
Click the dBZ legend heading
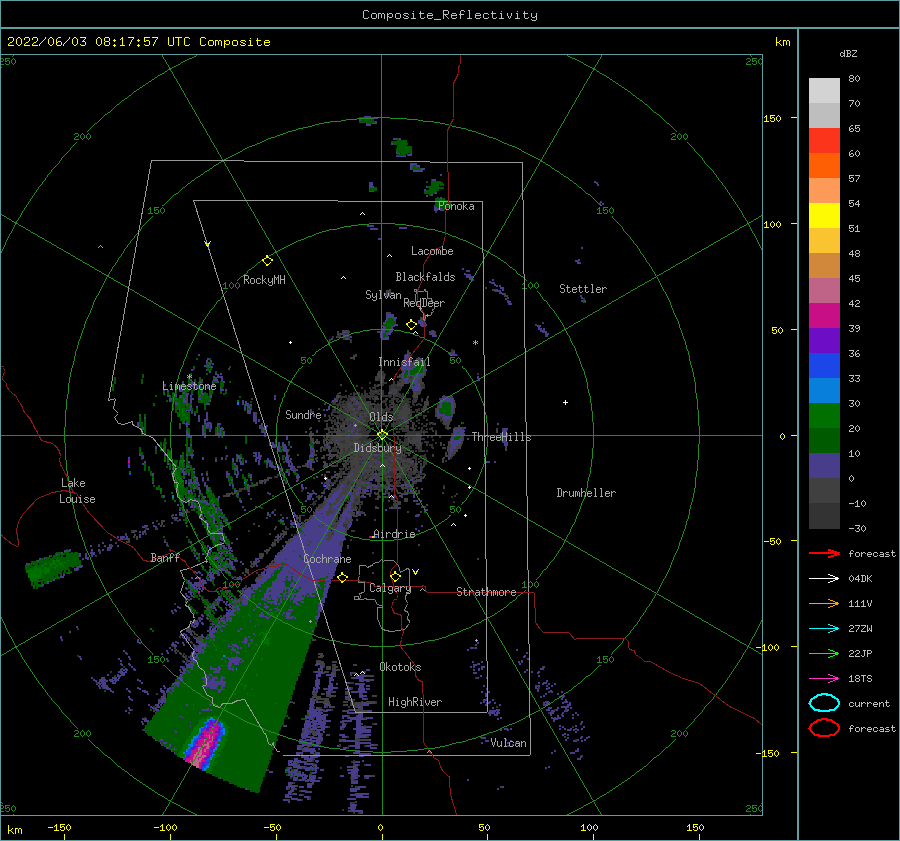(848, 53)
